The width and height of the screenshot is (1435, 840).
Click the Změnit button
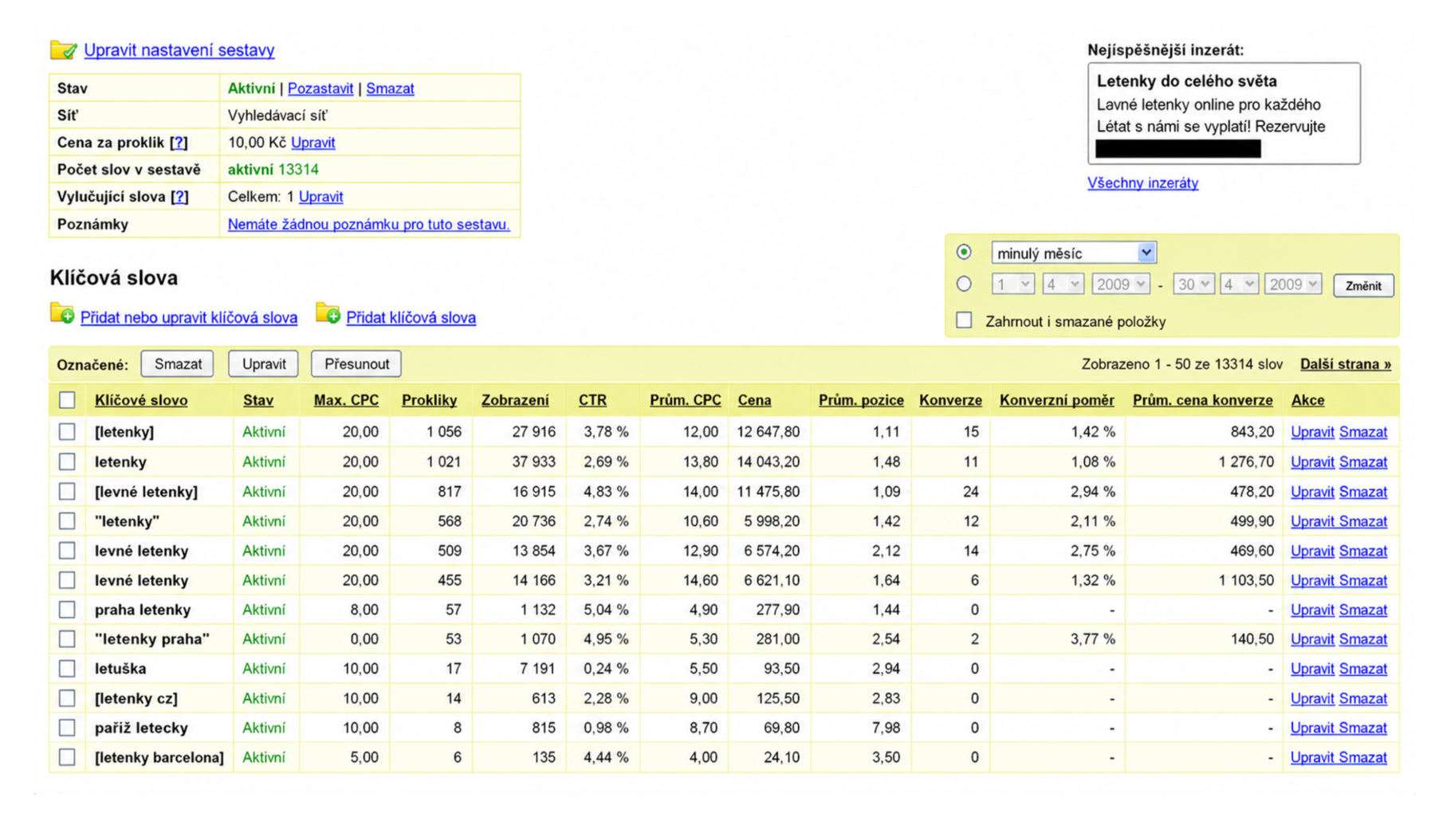point(1363,285)
